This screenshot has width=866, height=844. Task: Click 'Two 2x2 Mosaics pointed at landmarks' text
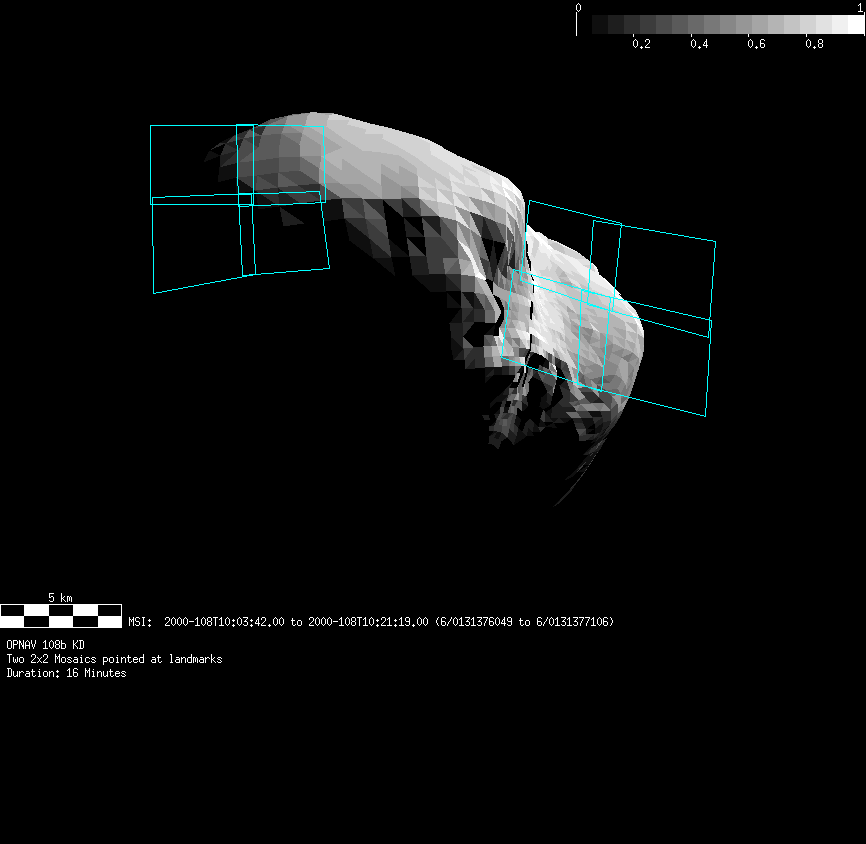click(114, 659)
